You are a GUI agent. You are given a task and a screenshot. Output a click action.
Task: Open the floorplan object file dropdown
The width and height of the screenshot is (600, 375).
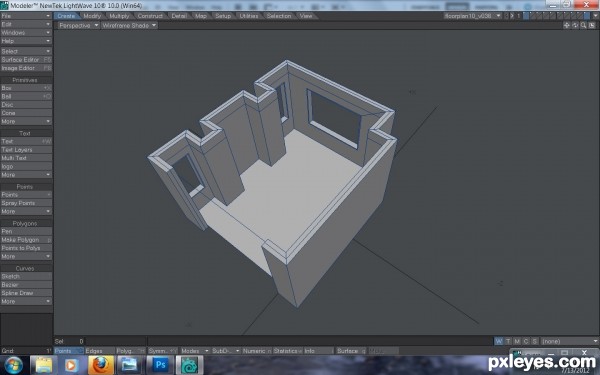(x=473, y=16)
